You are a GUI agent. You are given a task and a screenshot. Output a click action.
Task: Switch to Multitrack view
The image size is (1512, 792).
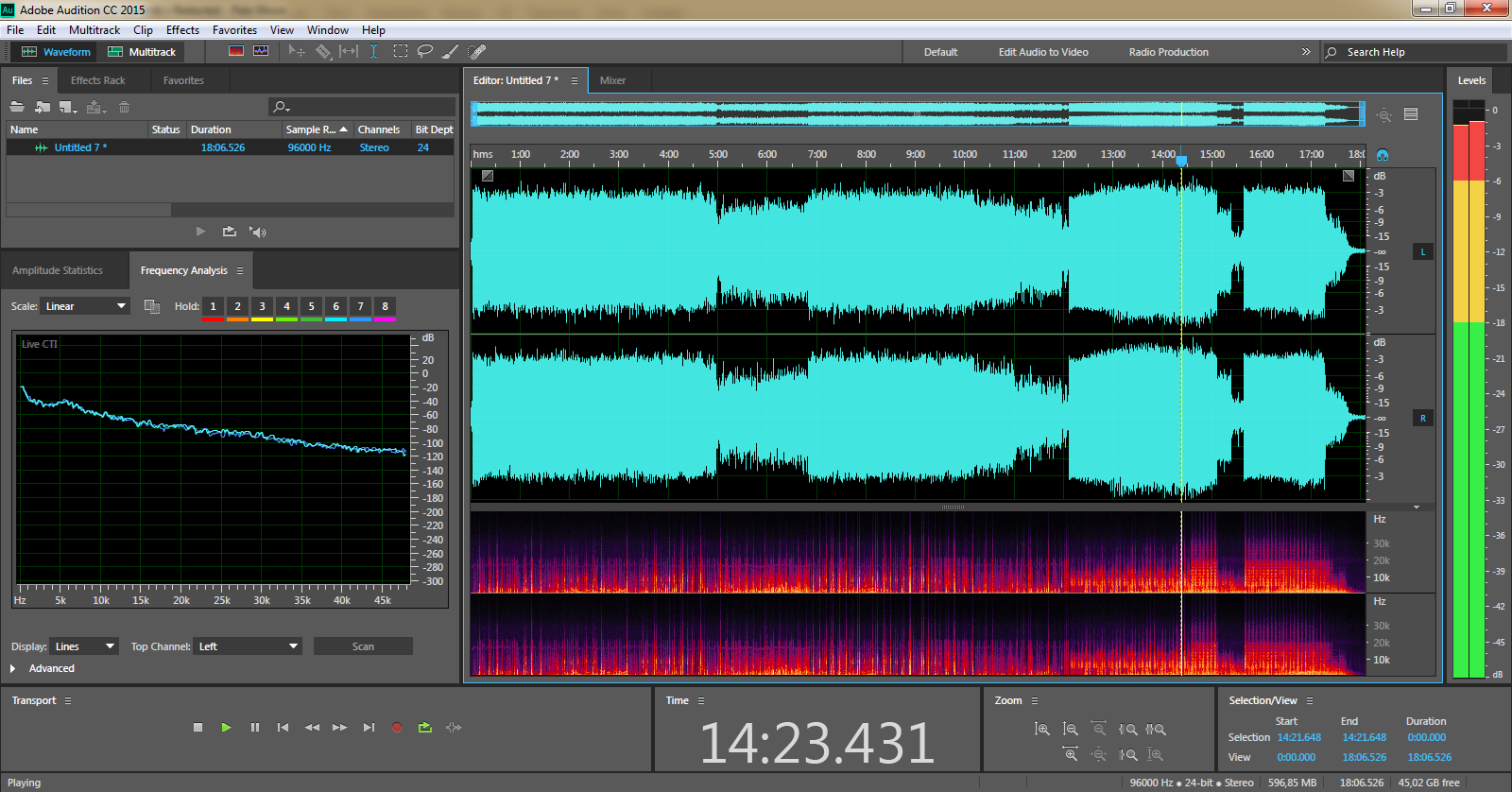[x=142, y=52]
